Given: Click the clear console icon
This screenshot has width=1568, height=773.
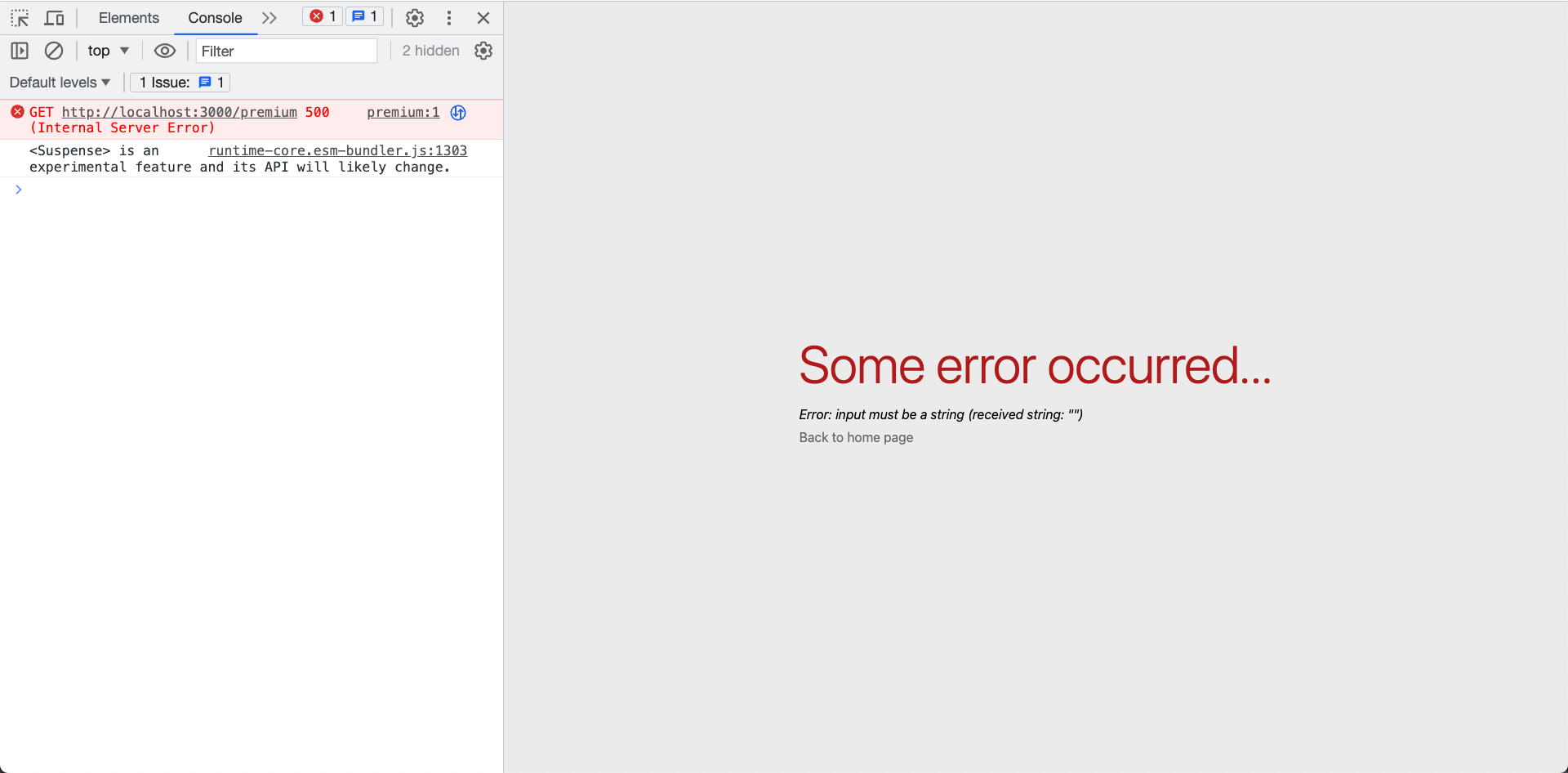Looking at the screenshot, I should click(x=53, y=50).
